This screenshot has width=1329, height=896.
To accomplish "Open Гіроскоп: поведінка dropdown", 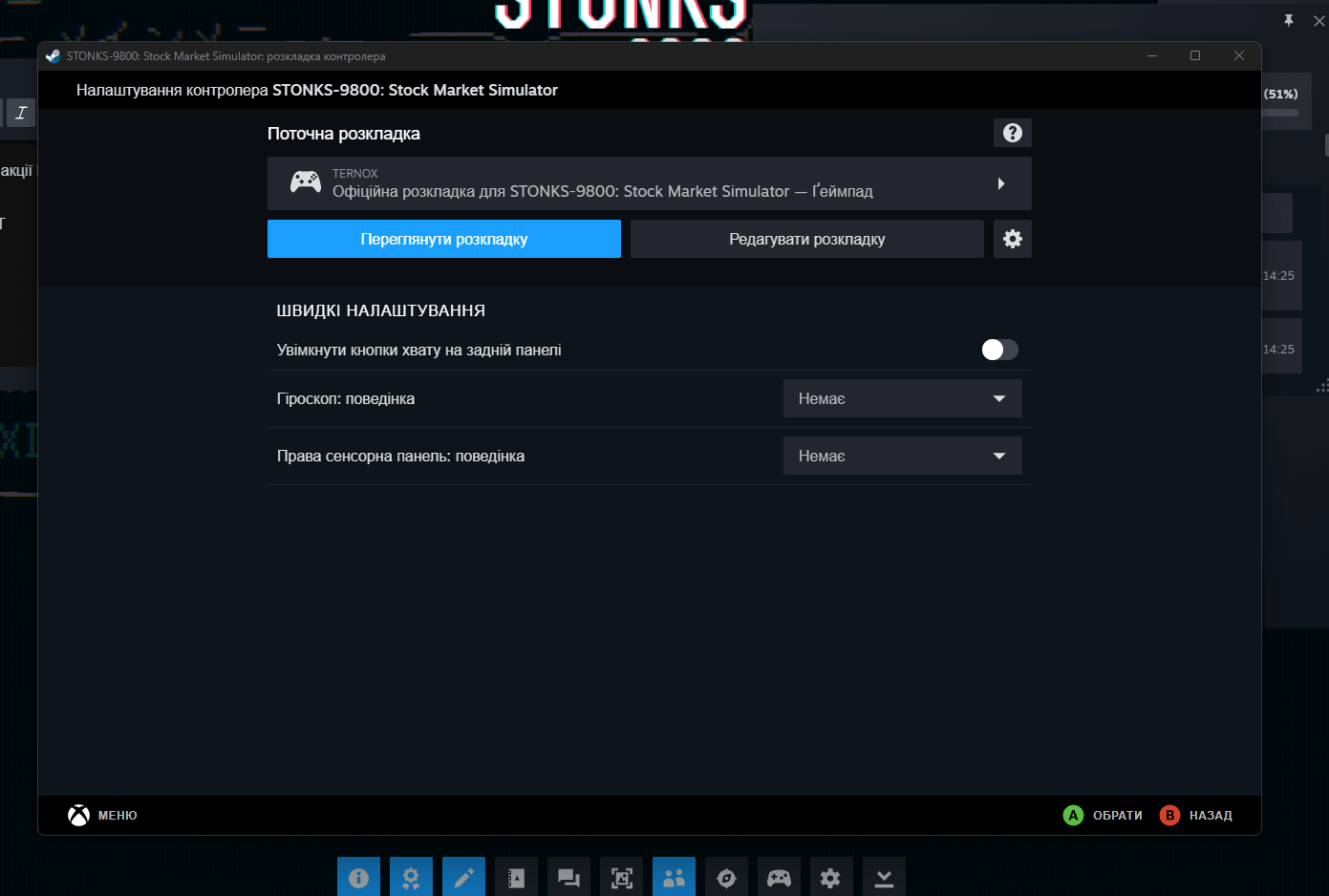I will tap(903, 398).
